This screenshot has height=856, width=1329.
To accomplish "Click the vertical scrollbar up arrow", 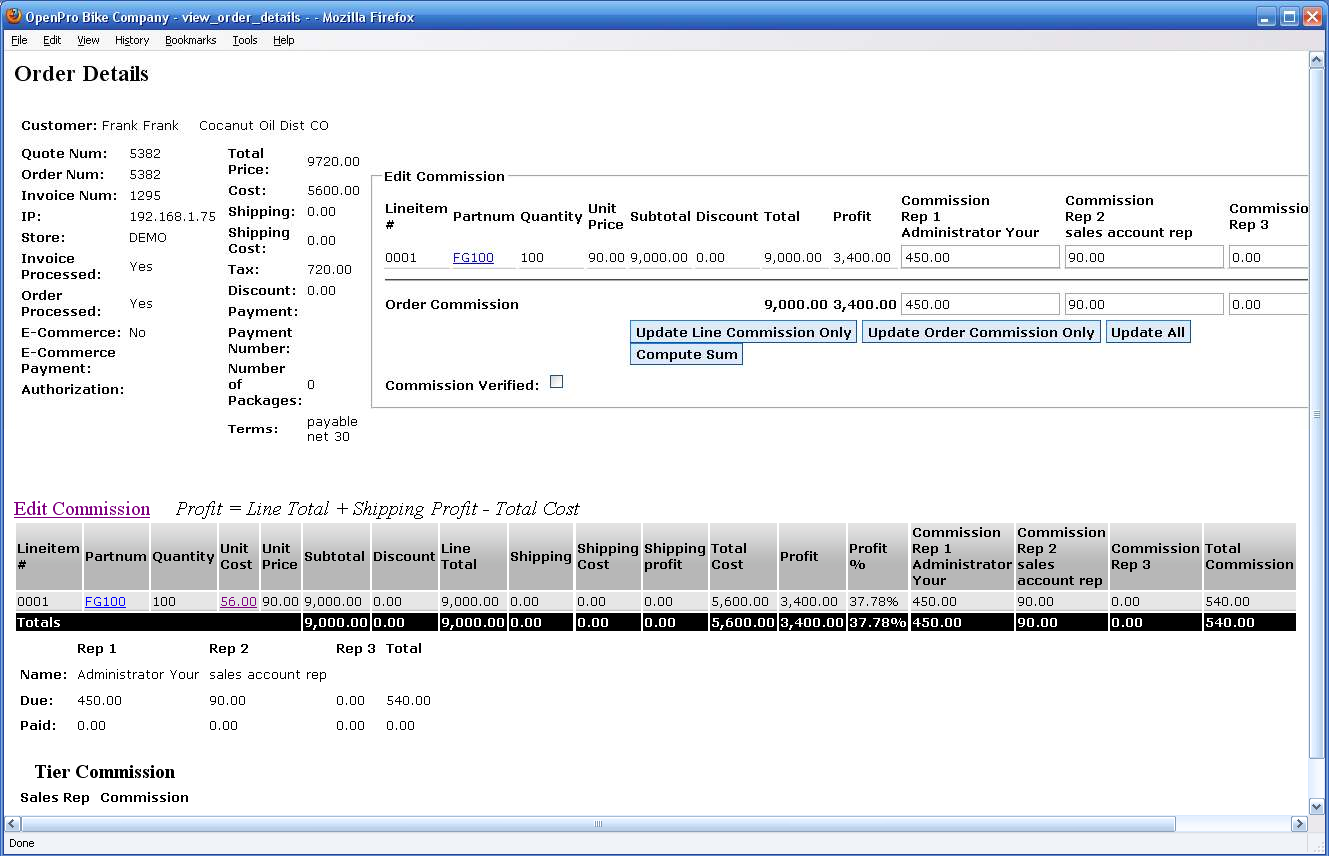I will 1316,60.
